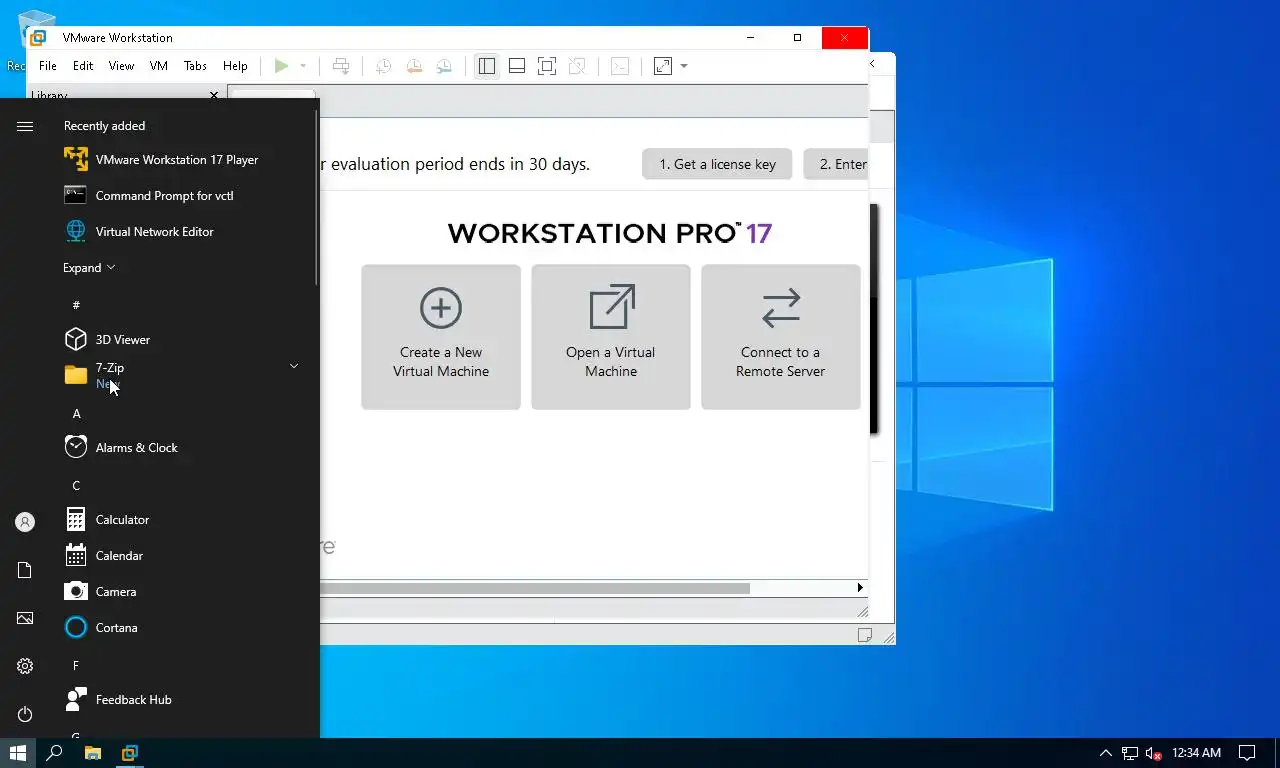Image resolution: width=1280 pixels, height=768 pixels.
Task: Click the 7-Zip folder icon
Action: (x=76, y=375)
